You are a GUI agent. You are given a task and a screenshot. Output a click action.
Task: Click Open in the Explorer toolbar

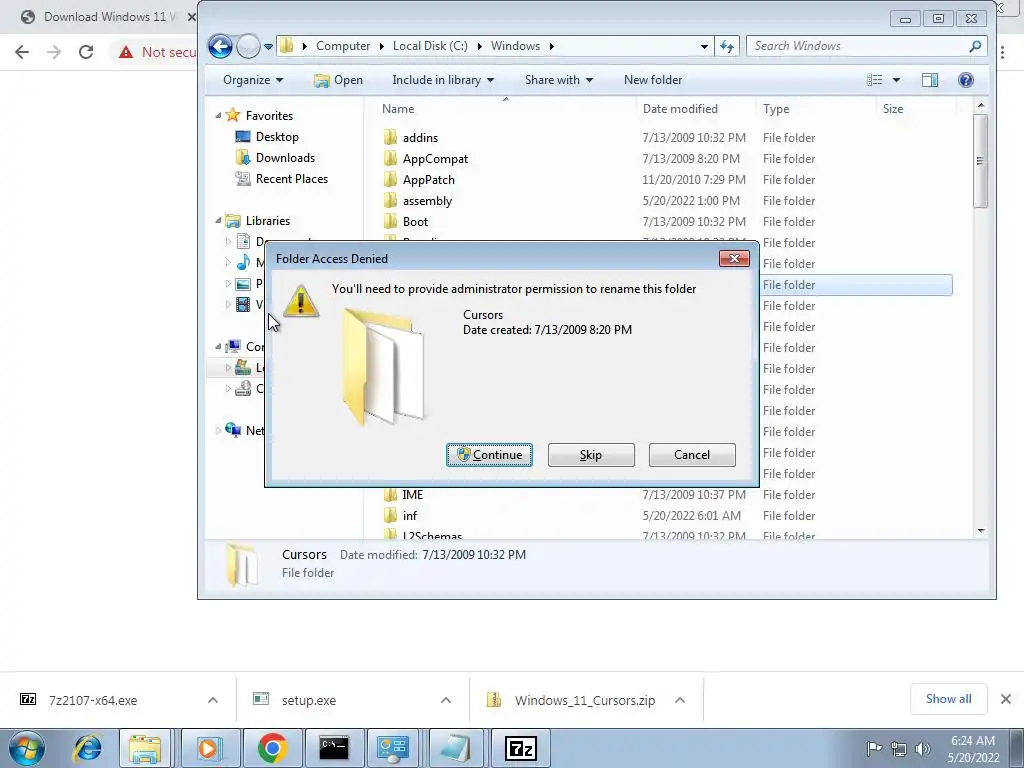338,80
